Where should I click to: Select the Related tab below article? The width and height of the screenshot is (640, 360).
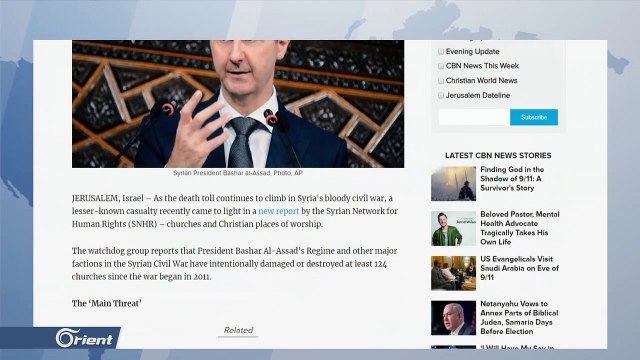coord(238,331)
